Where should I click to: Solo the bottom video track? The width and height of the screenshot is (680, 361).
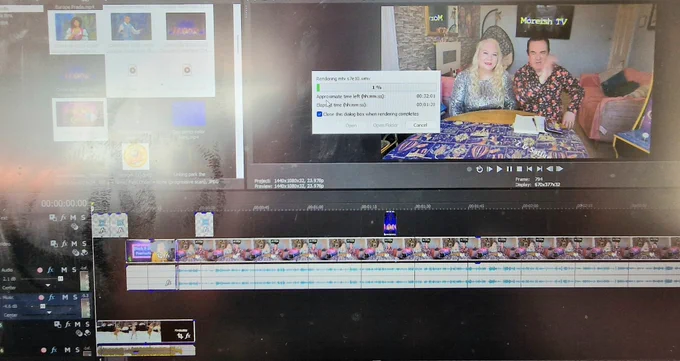[87, 324]
